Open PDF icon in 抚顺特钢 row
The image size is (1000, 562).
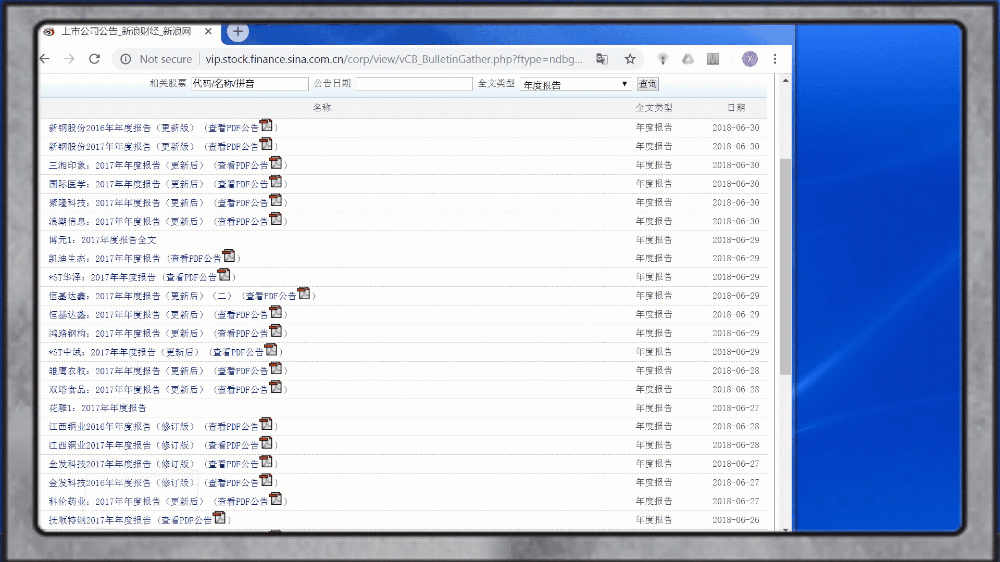click(x=219, y=517)
